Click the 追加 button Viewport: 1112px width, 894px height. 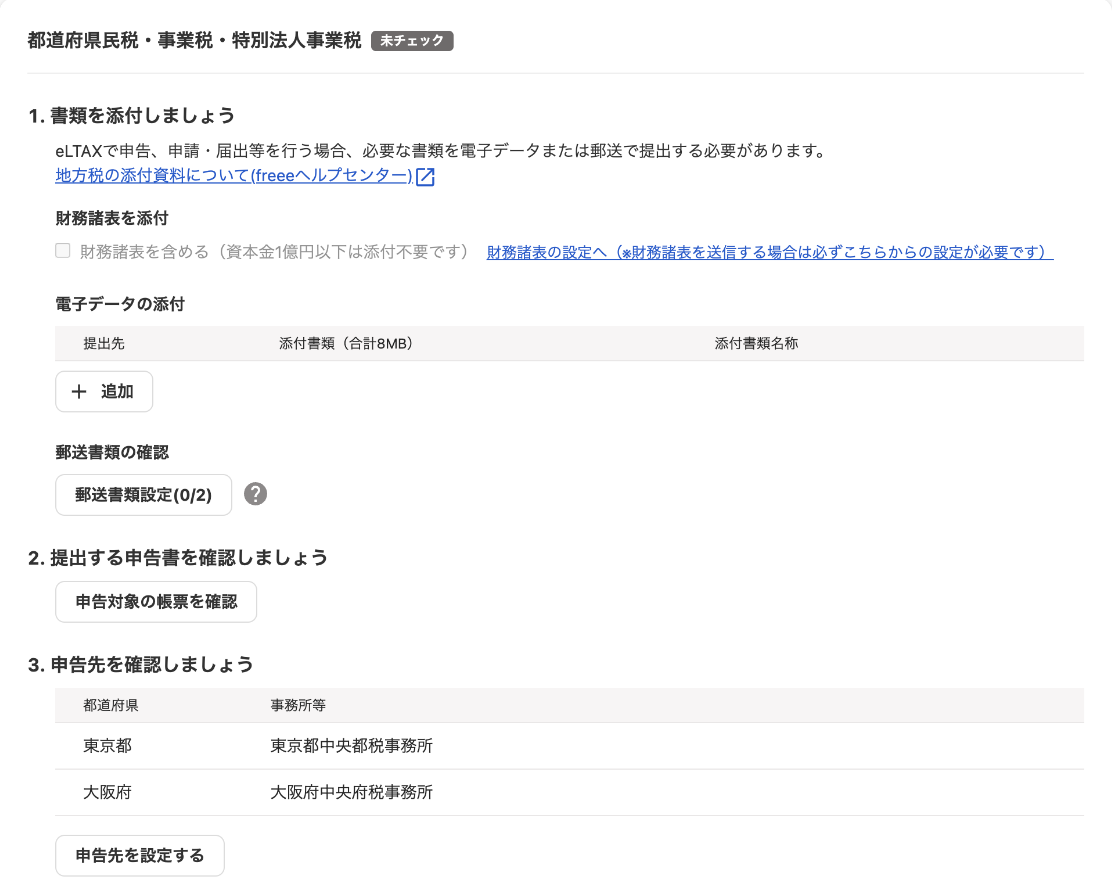tap(104, 391)
